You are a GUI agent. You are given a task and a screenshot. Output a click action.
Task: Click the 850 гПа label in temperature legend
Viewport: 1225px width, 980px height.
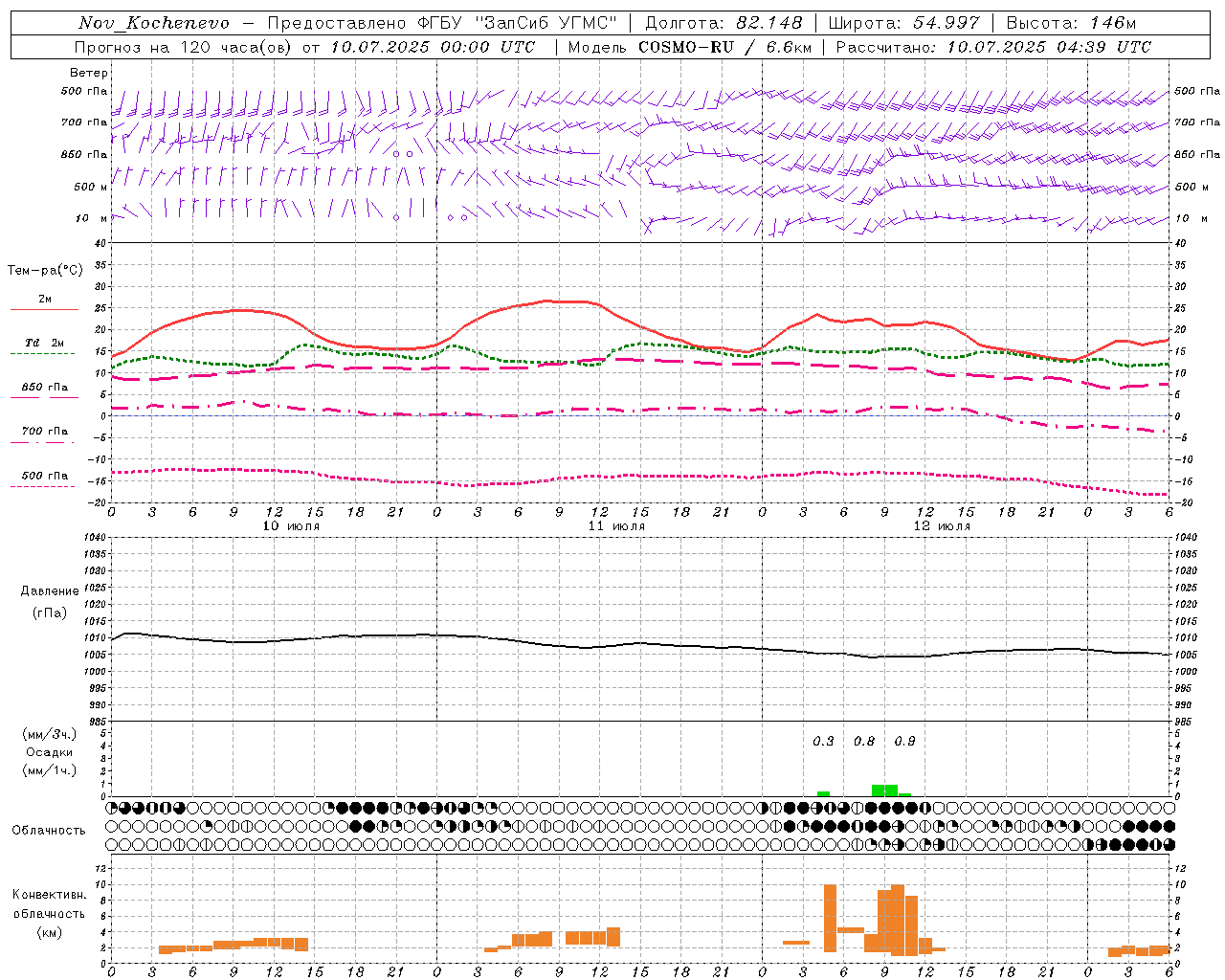tap(45, 388)
